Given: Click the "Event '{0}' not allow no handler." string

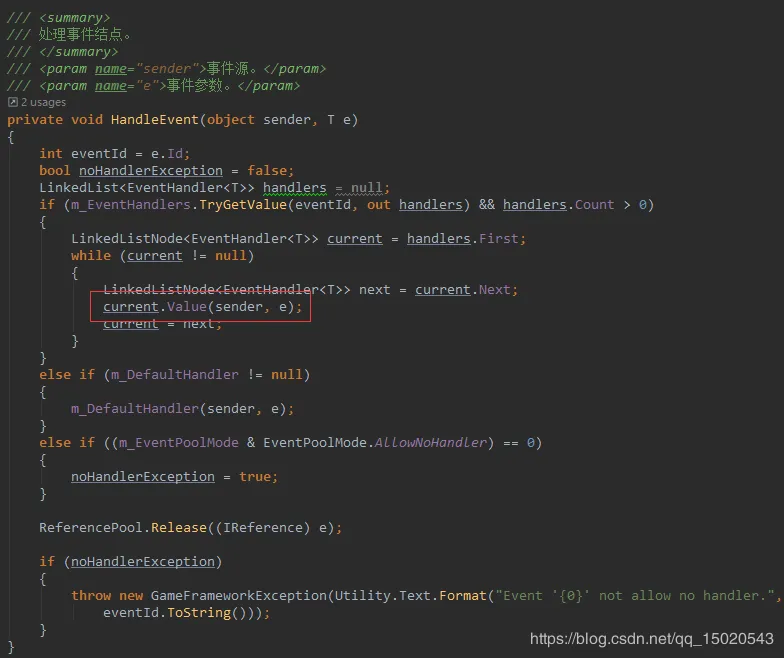Looking at the screenshot, I should pyautogui.click(x=634, y=596).
